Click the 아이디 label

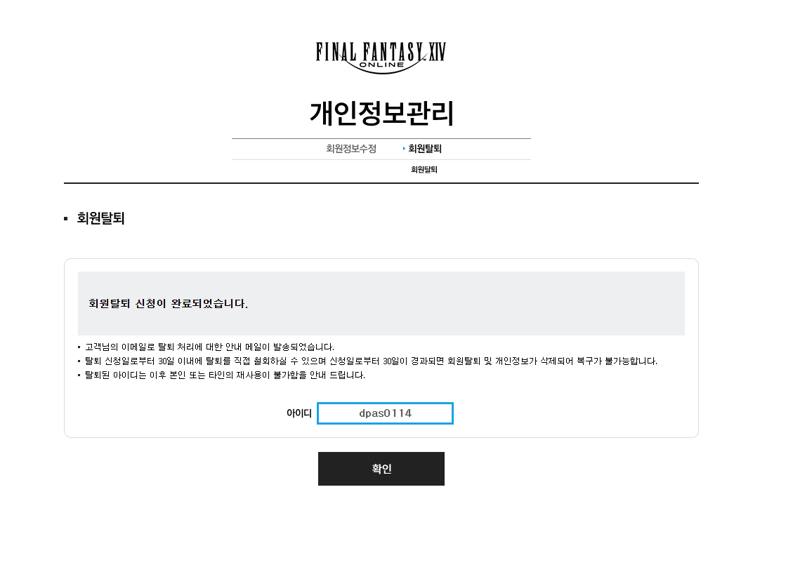point(298,413)
